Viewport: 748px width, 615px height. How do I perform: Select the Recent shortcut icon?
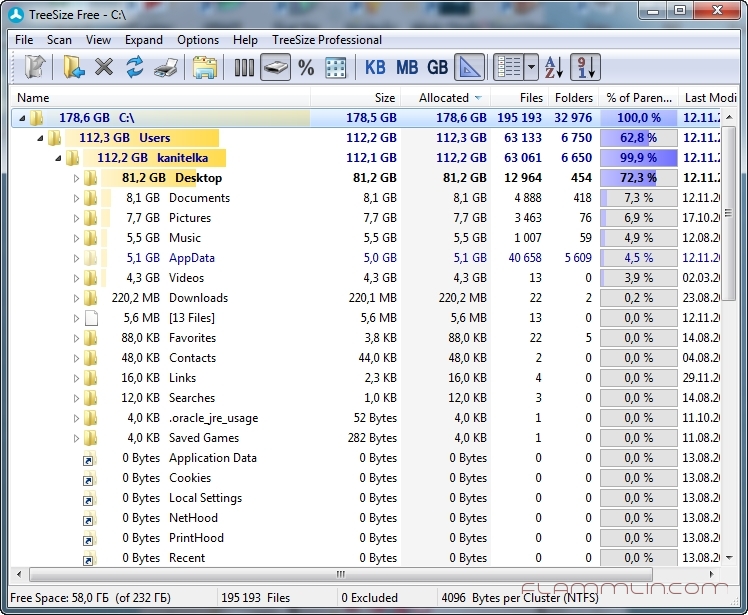coord(90,558)
